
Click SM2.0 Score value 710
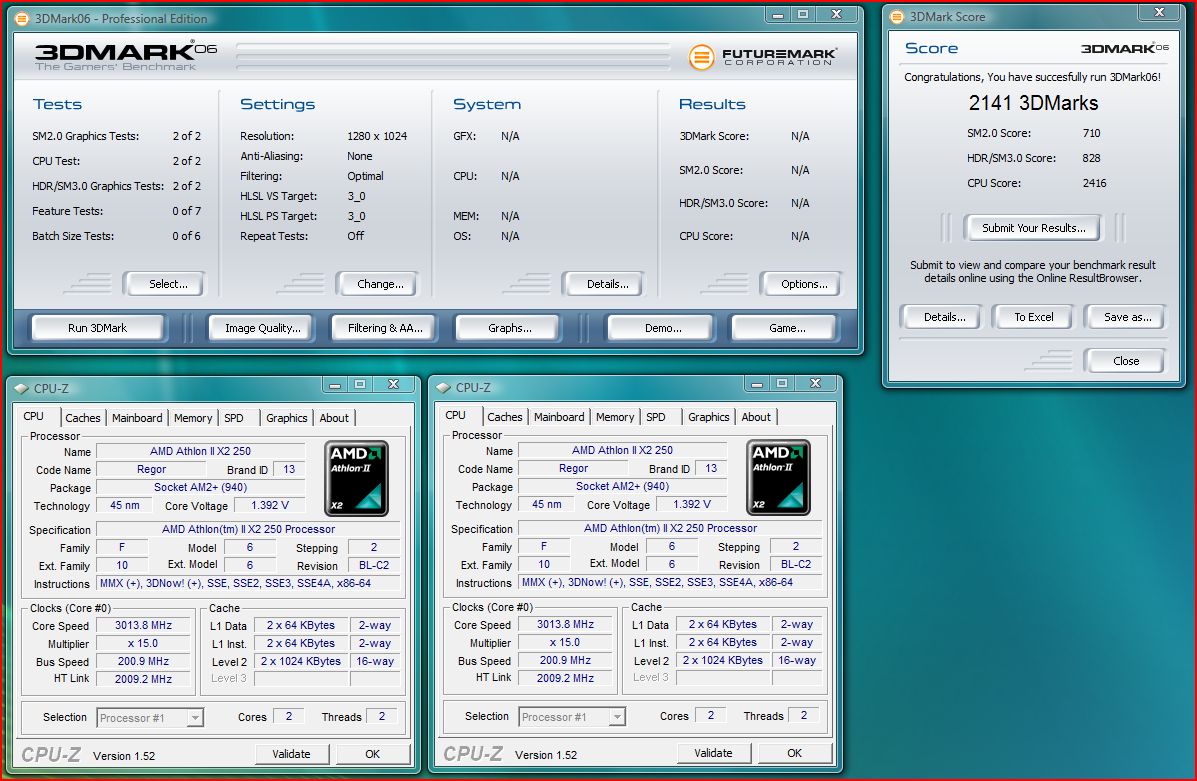1092,133
